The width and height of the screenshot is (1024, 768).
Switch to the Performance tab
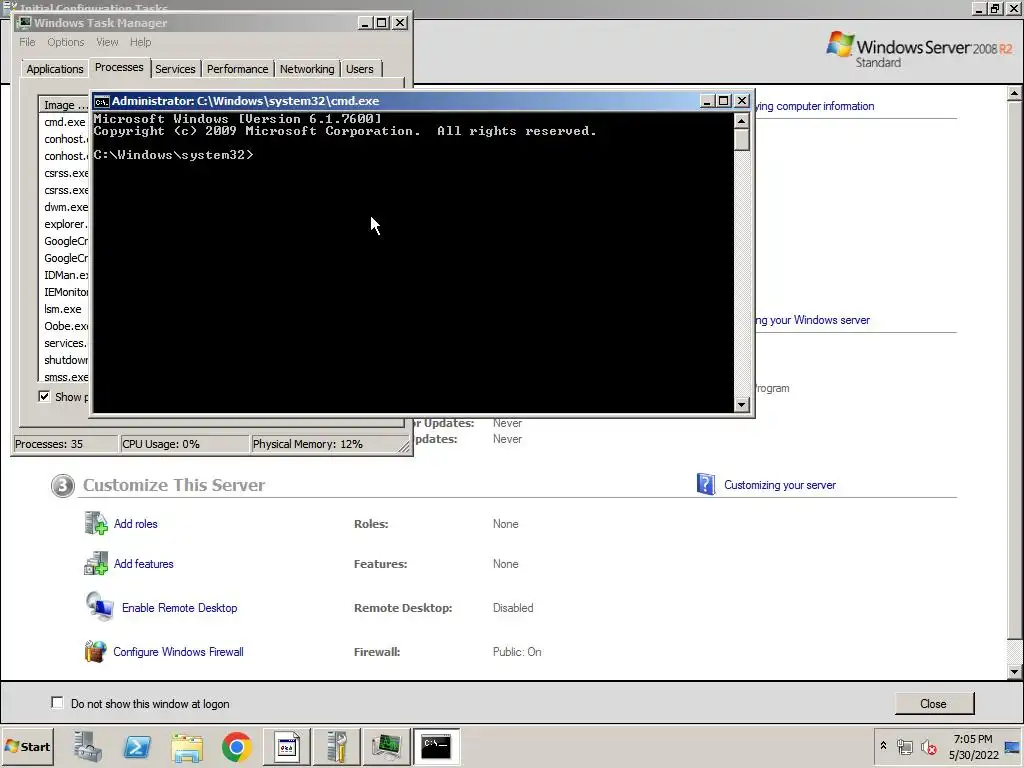click(238, 69)
